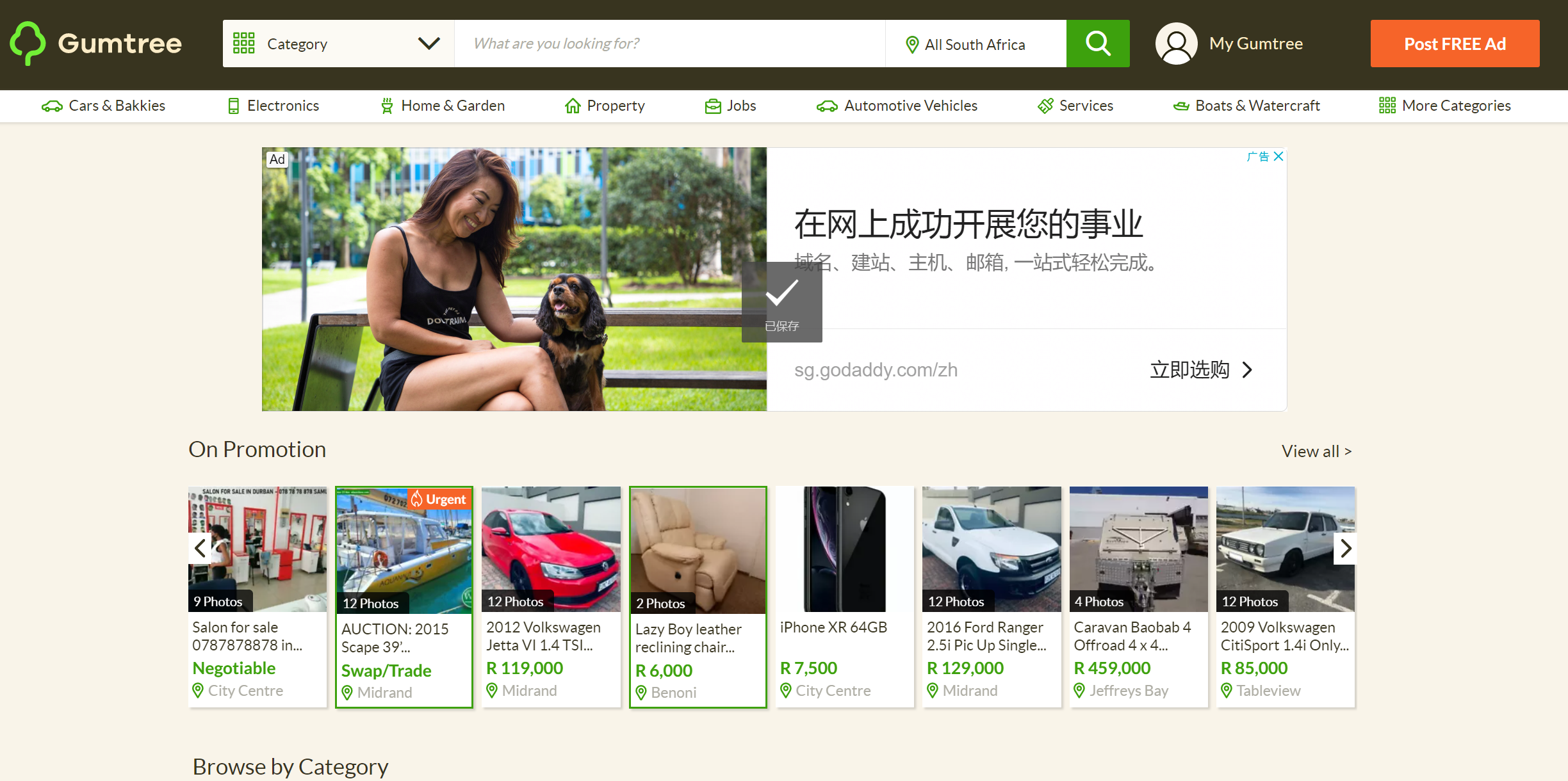Screen dimensions: 1568x781
Task: Click the checkmark saved overlay on ad
Action: [782, 302]
